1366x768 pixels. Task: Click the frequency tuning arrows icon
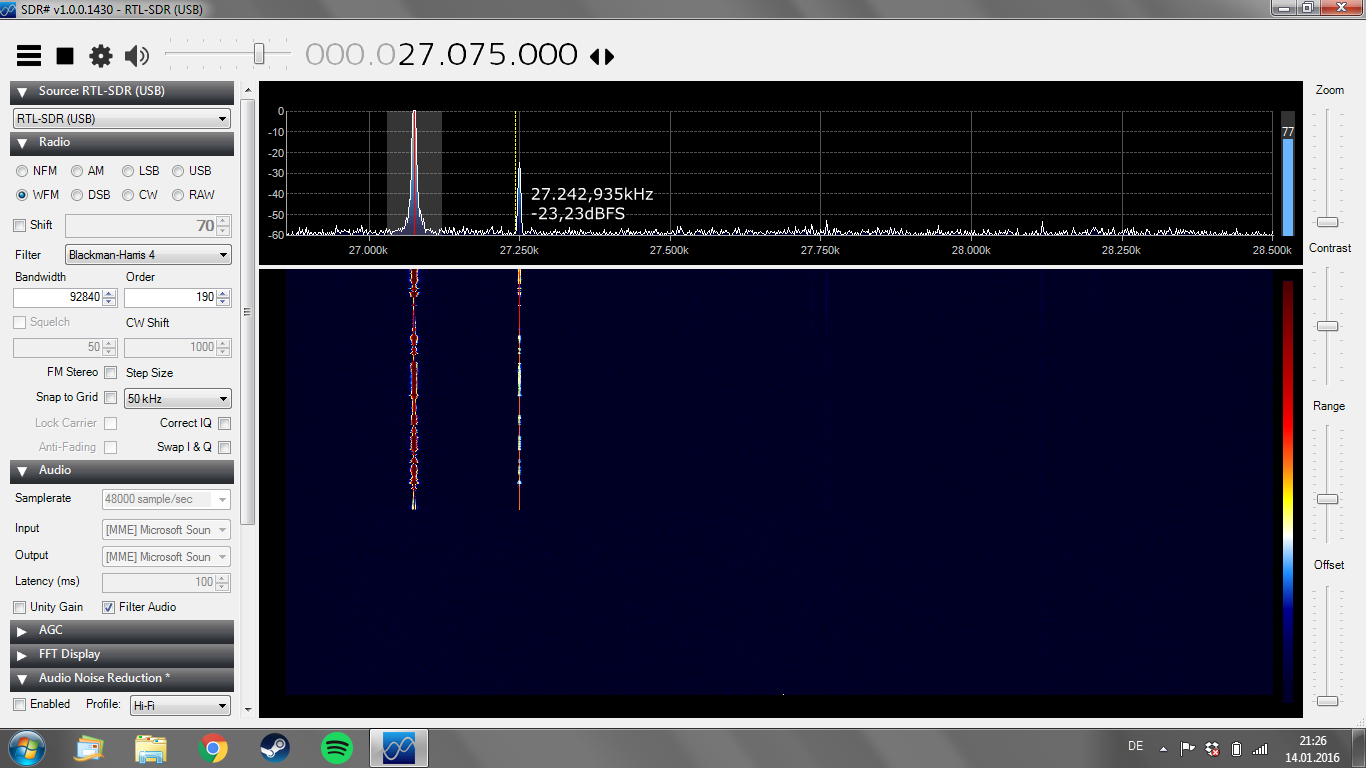click(x=602, y=57)
